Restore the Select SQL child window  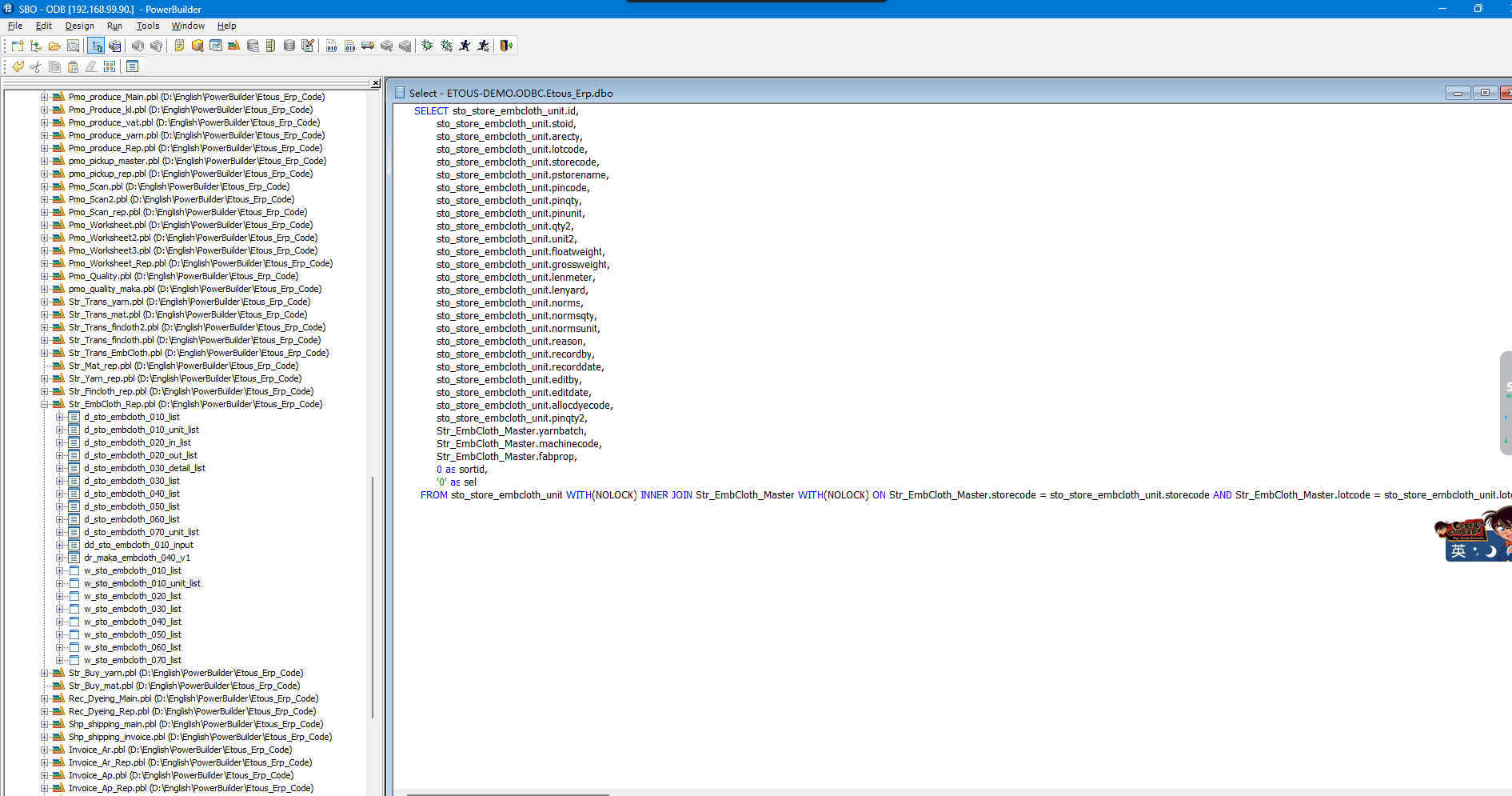coord(1485,93)
